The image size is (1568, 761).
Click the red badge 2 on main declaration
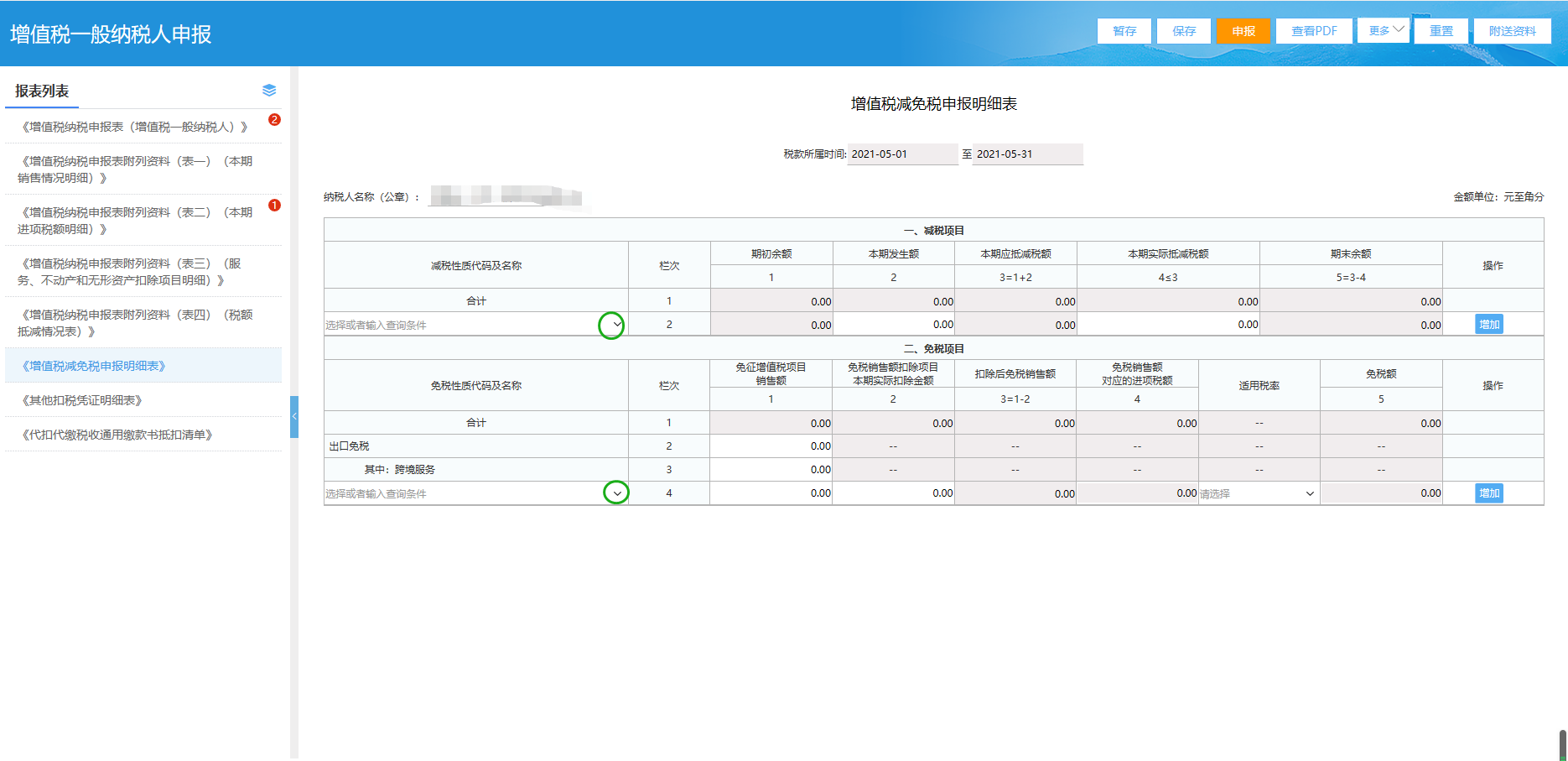pos(274,120)
